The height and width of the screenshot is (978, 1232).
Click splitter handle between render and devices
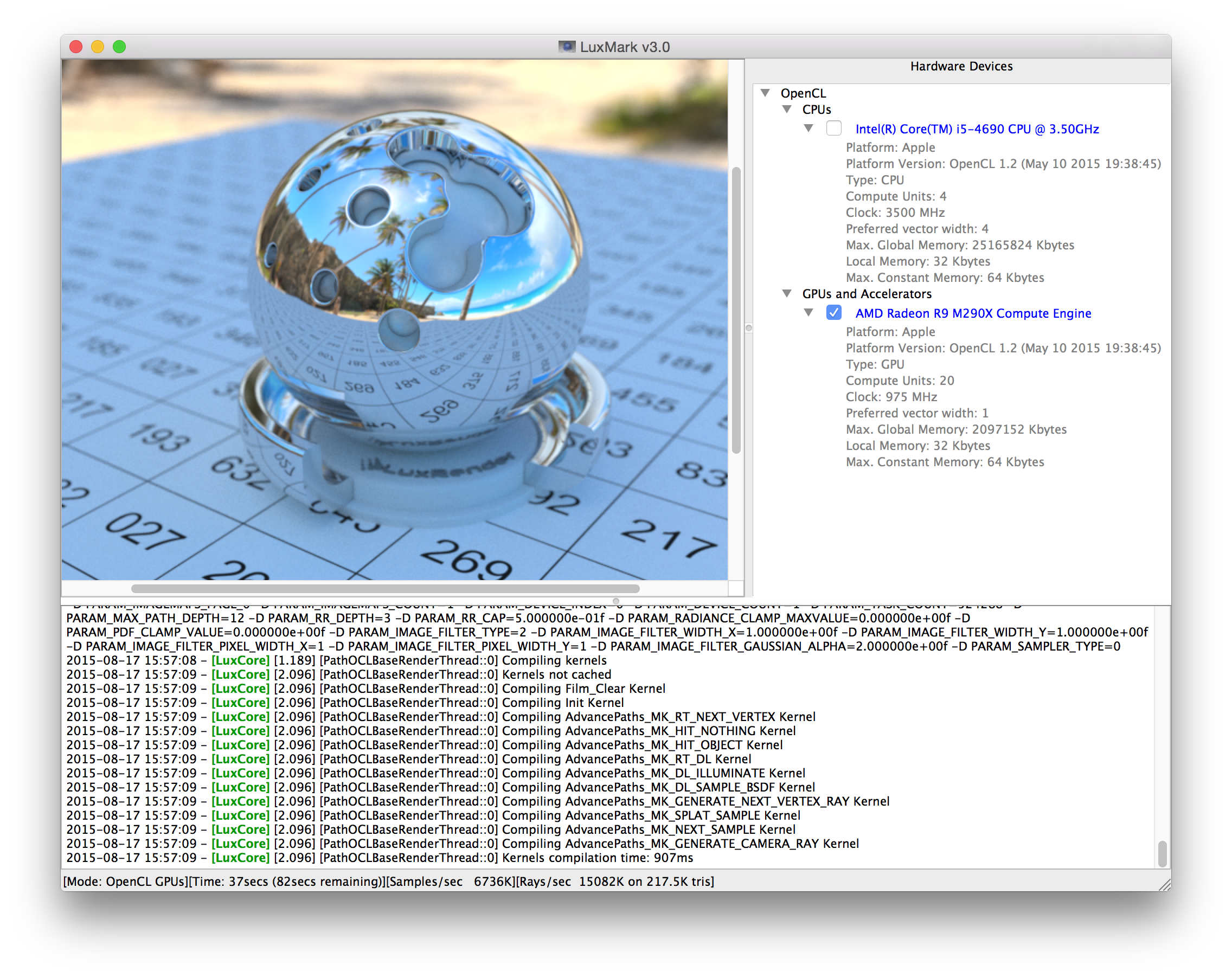pos(748,329)
